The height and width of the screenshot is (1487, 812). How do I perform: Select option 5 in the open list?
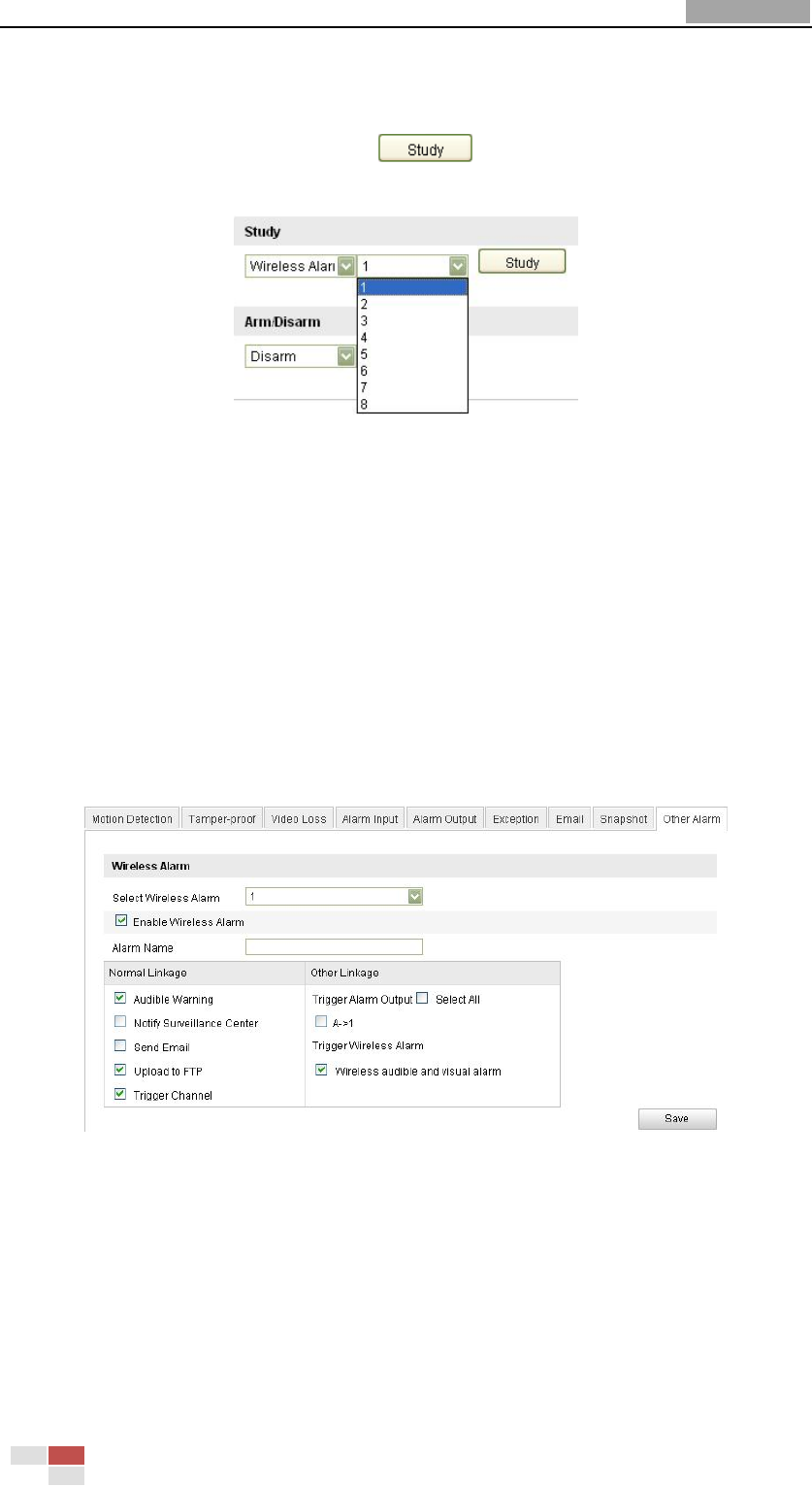pyautogui.click(x=413, y=353)
